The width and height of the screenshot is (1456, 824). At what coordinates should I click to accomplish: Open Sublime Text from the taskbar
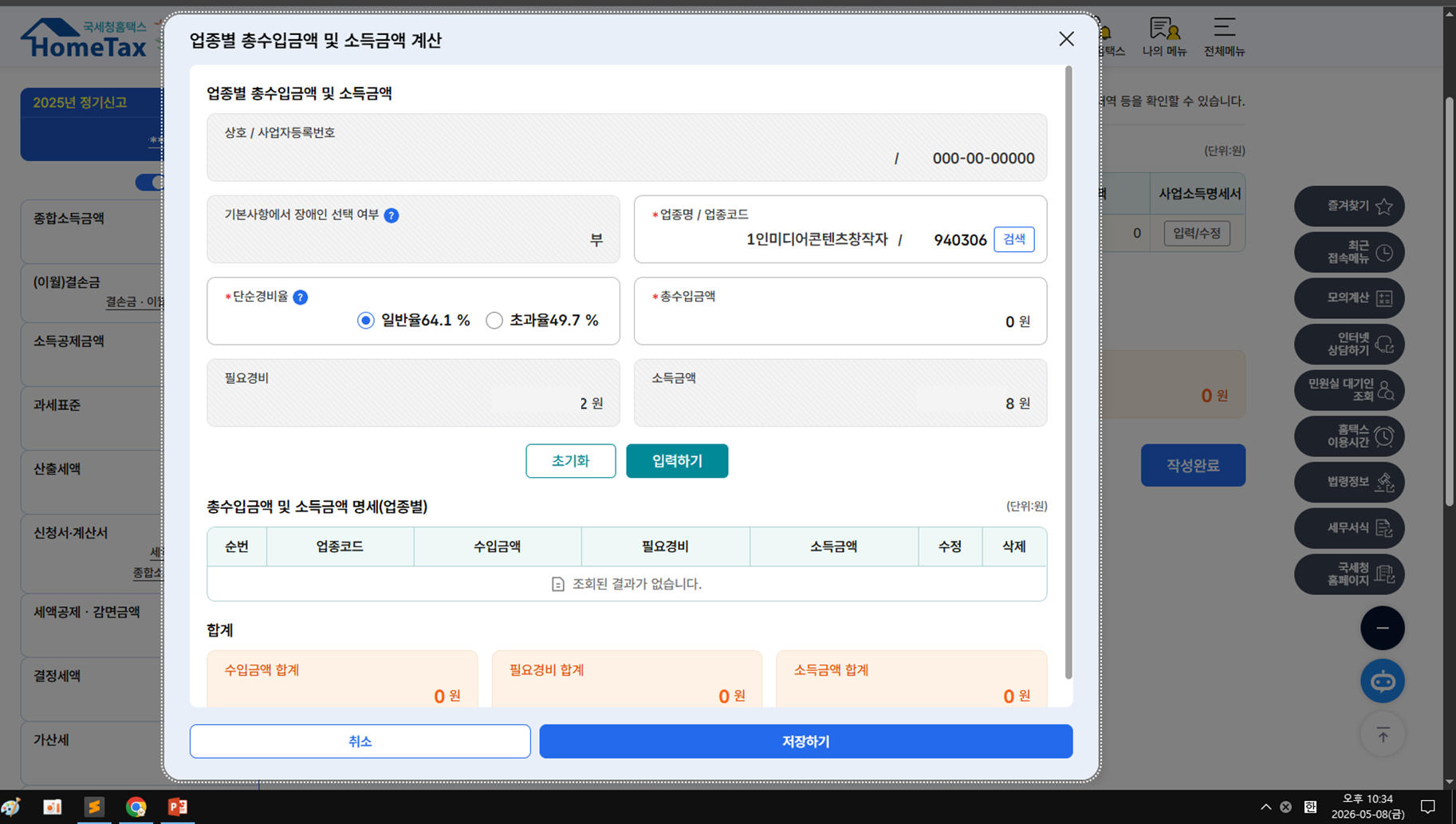pyautogui.click(x=94, y=806)
